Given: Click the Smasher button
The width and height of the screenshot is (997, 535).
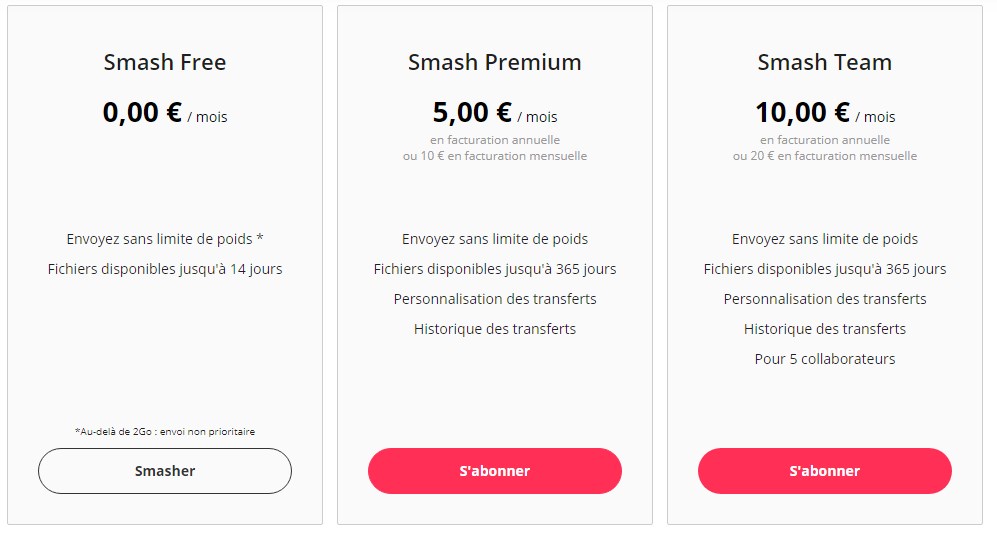Looking at the screenshot, I should click(x=165, y=471).
